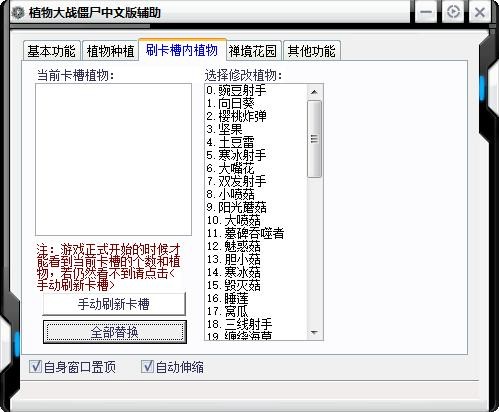Select 11.墓碑吞噬者 in plant list

(256, 233)
